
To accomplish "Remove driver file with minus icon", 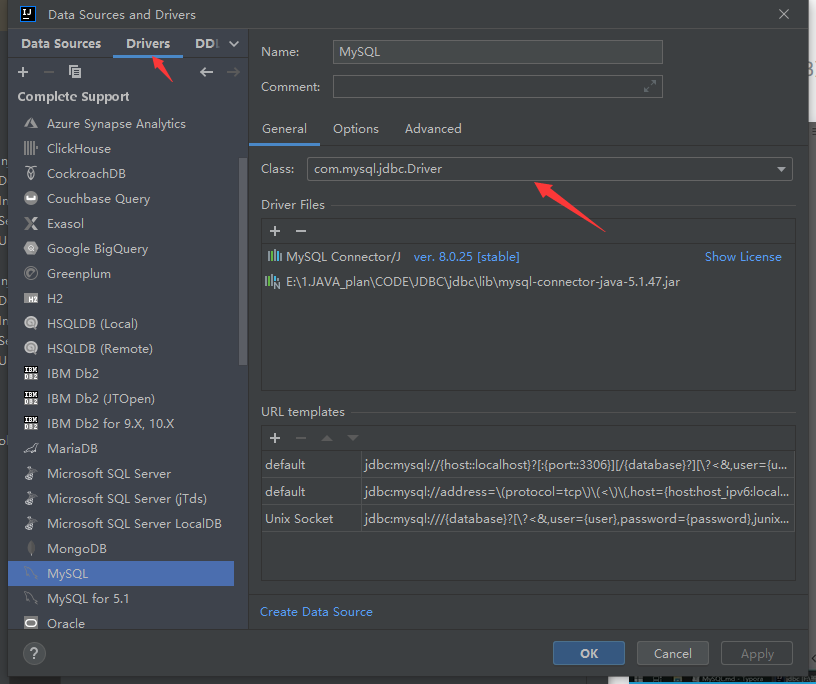I will tap(301, 231).
